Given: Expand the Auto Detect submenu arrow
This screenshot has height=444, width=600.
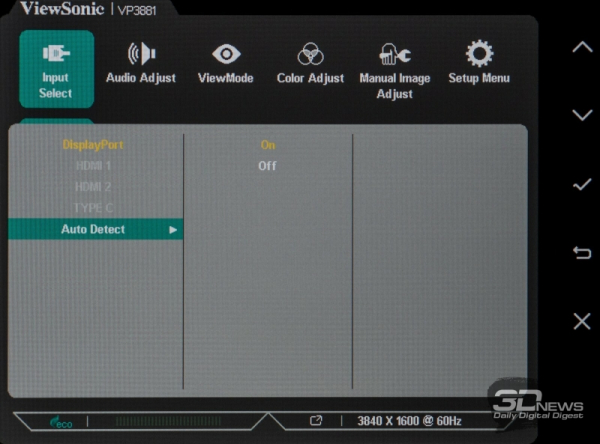Looking at the screenshot, I should pyautogui.click(x=173, y=230).
